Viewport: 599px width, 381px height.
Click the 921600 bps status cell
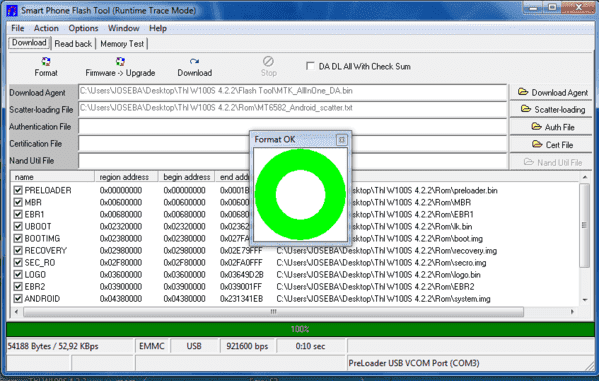click(x=247, y=346)
